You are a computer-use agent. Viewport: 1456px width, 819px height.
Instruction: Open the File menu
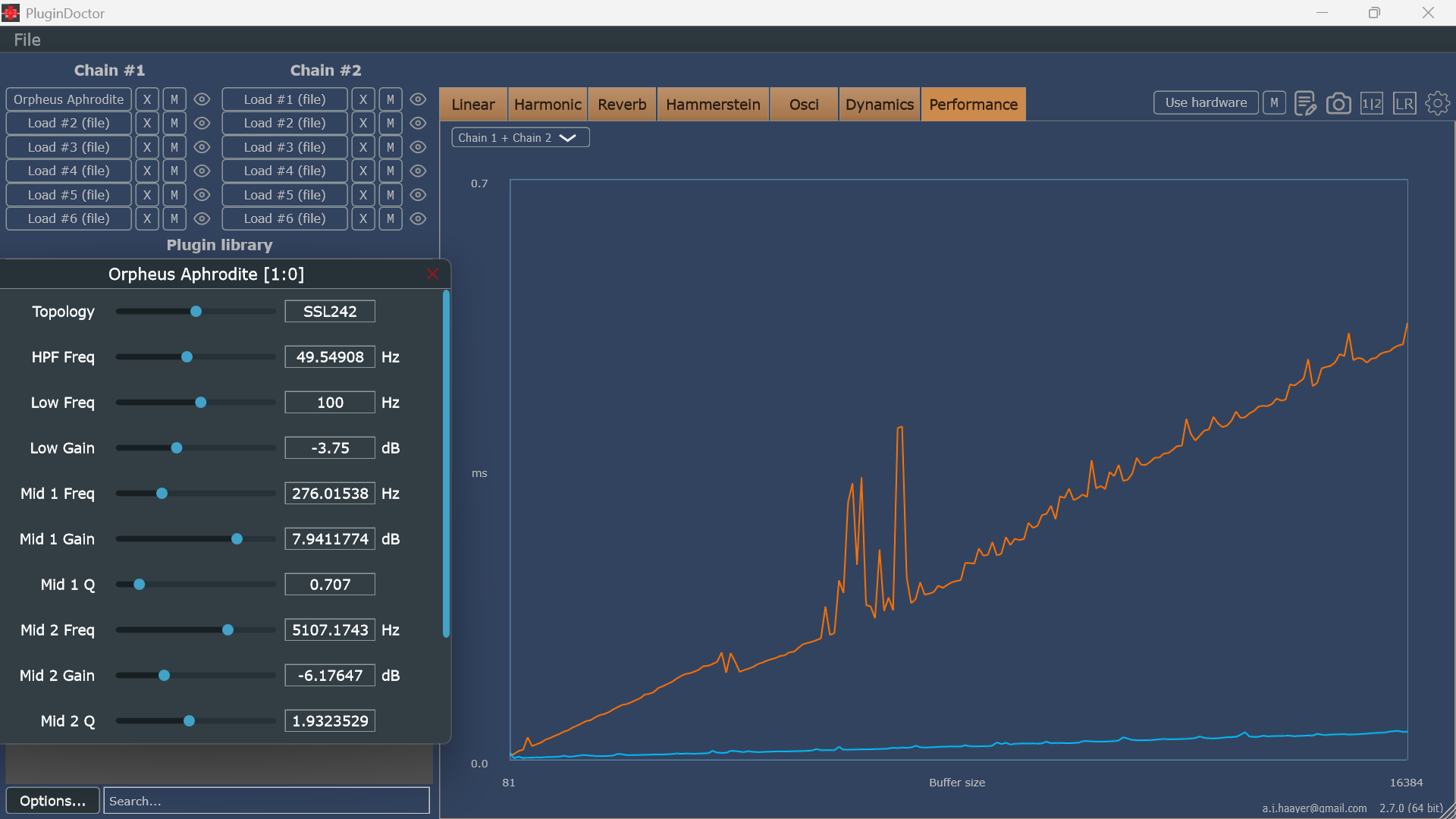click(27, 39)
